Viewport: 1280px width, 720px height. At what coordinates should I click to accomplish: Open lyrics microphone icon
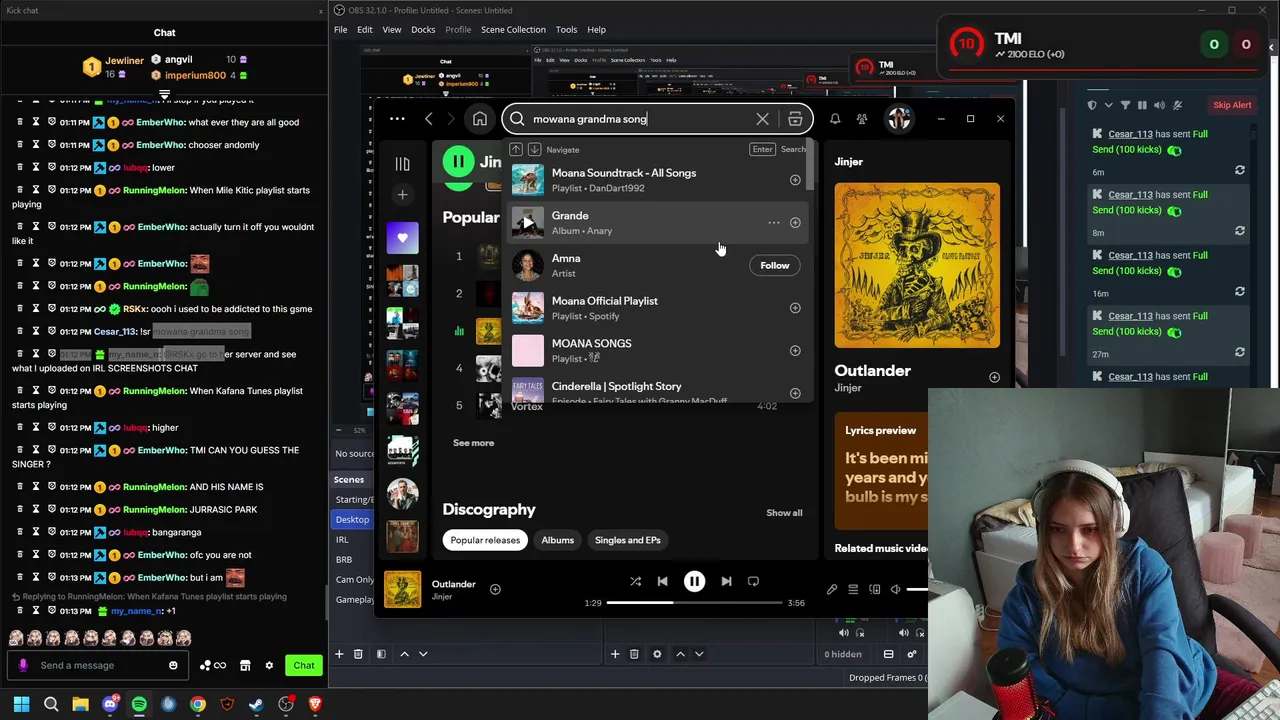point(832,589)
